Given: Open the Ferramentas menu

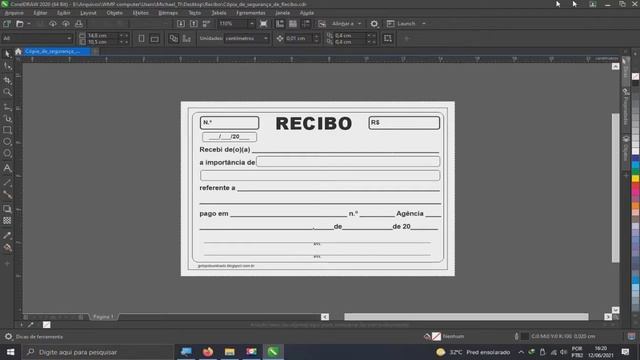Looking at the screenshot, I should (x=251, y=13).
